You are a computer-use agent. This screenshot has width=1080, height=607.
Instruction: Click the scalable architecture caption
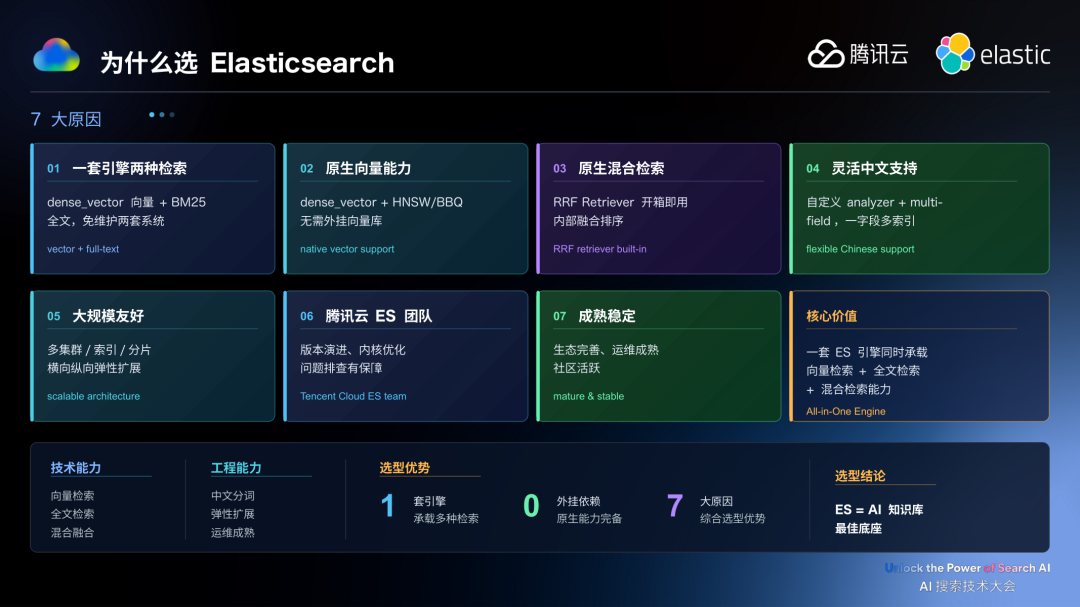[x=93, y=396]
